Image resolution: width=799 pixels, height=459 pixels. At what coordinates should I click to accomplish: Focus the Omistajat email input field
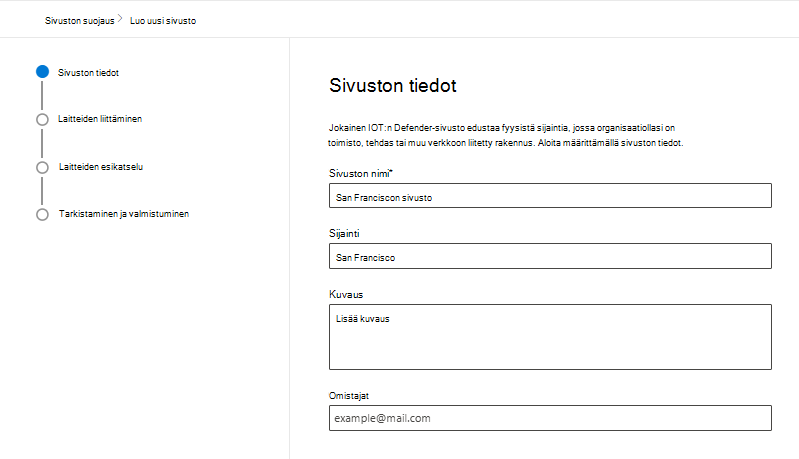click(550, 418)
